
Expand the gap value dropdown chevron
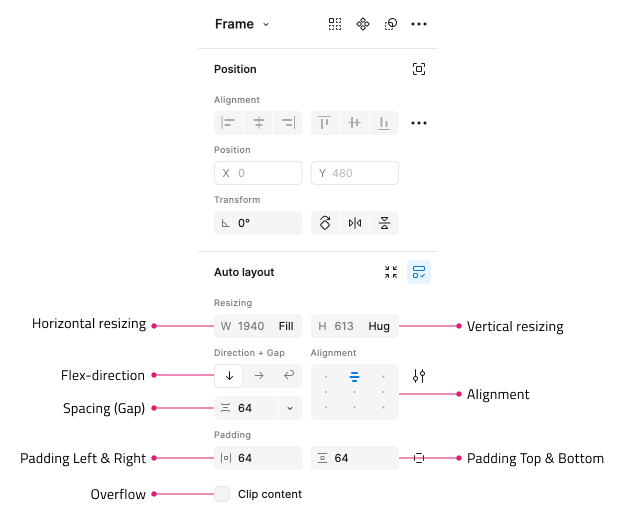(290, 408)
